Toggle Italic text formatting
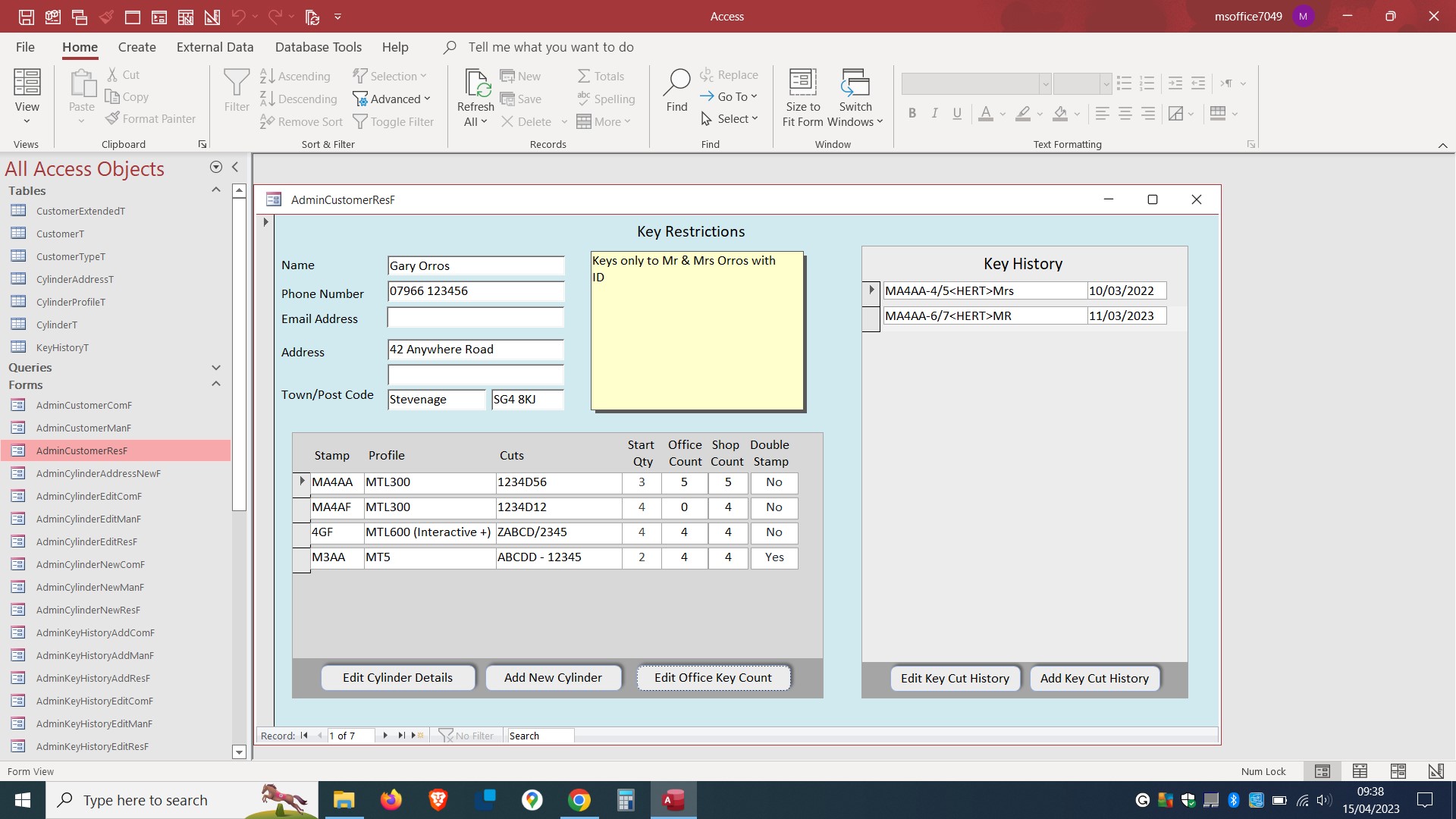Viewport: 1456px width, 819px height. (935, 113)
